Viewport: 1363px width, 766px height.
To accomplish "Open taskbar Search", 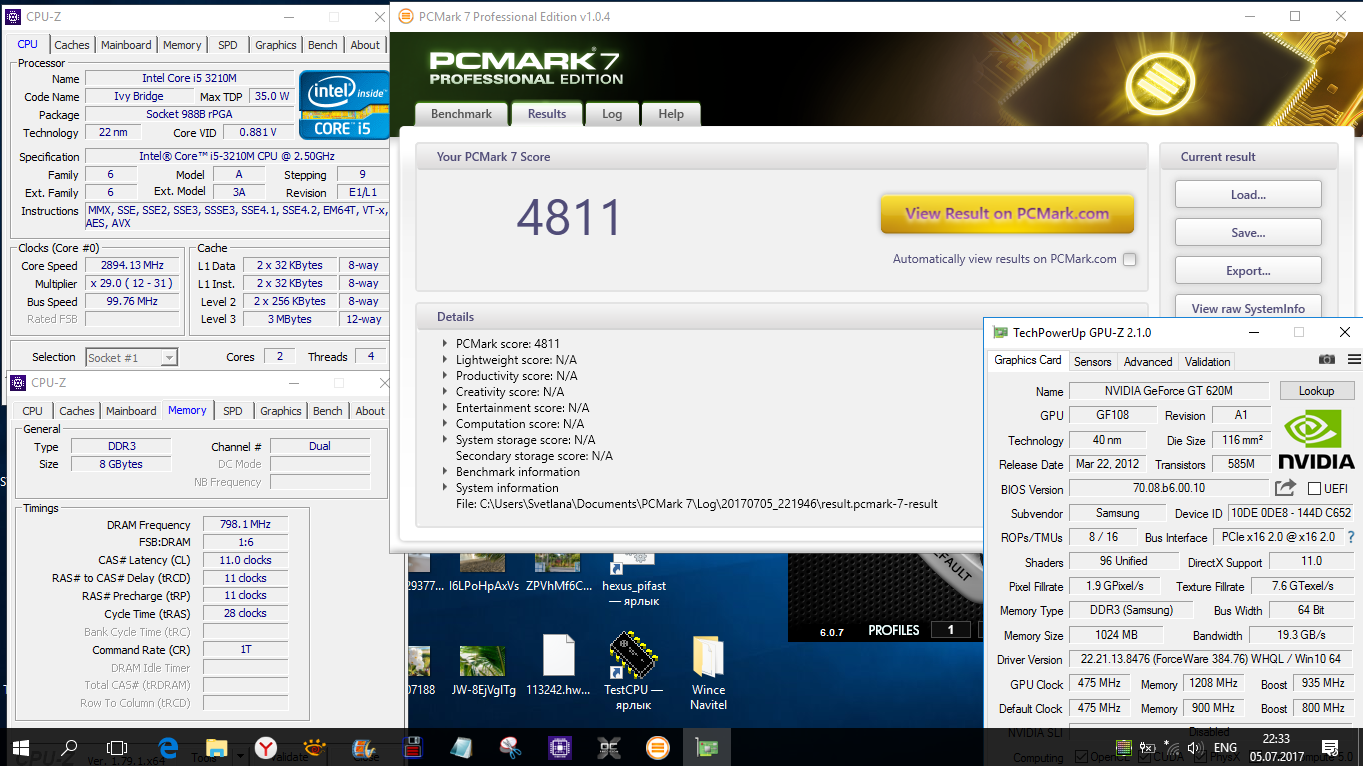I will (x=69, y=747).
